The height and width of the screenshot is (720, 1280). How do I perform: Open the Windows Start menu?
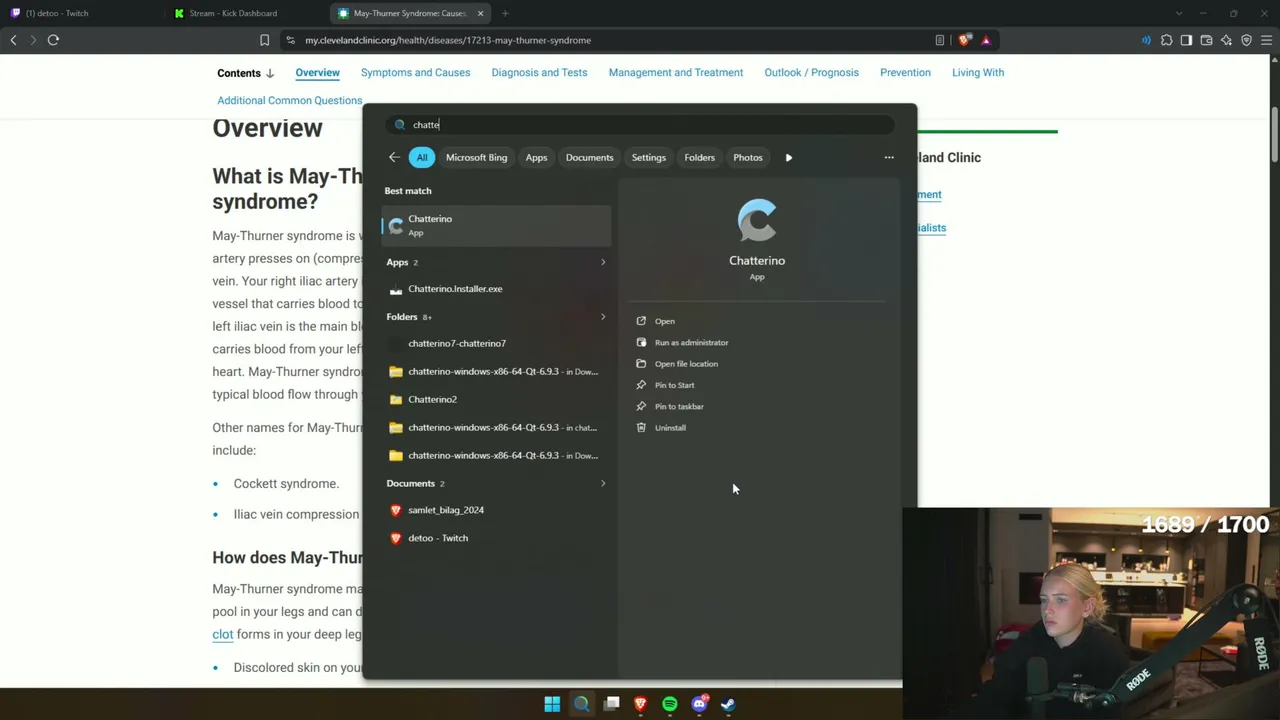click(x=552, y=704)
